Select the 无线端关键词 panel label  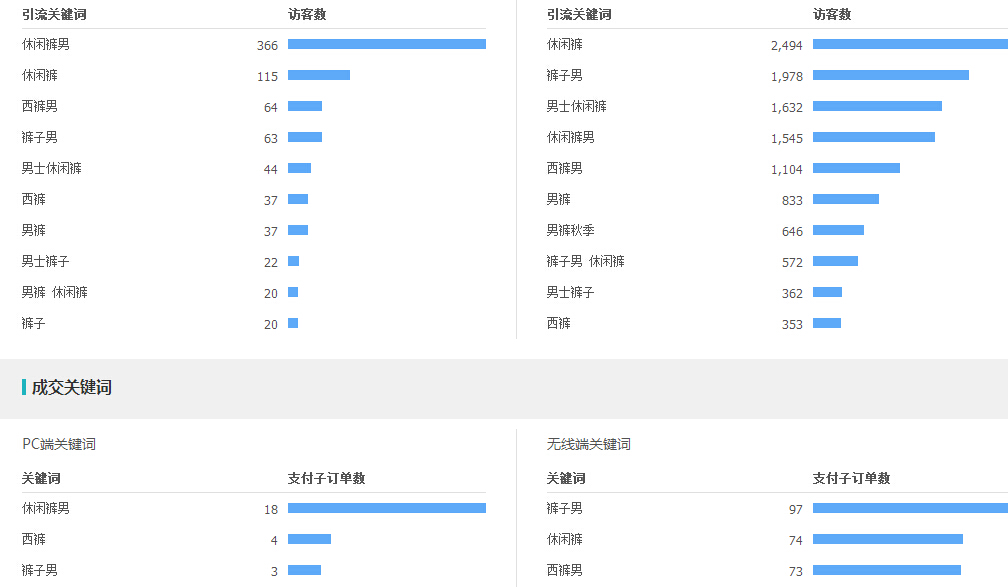(588, 444)
